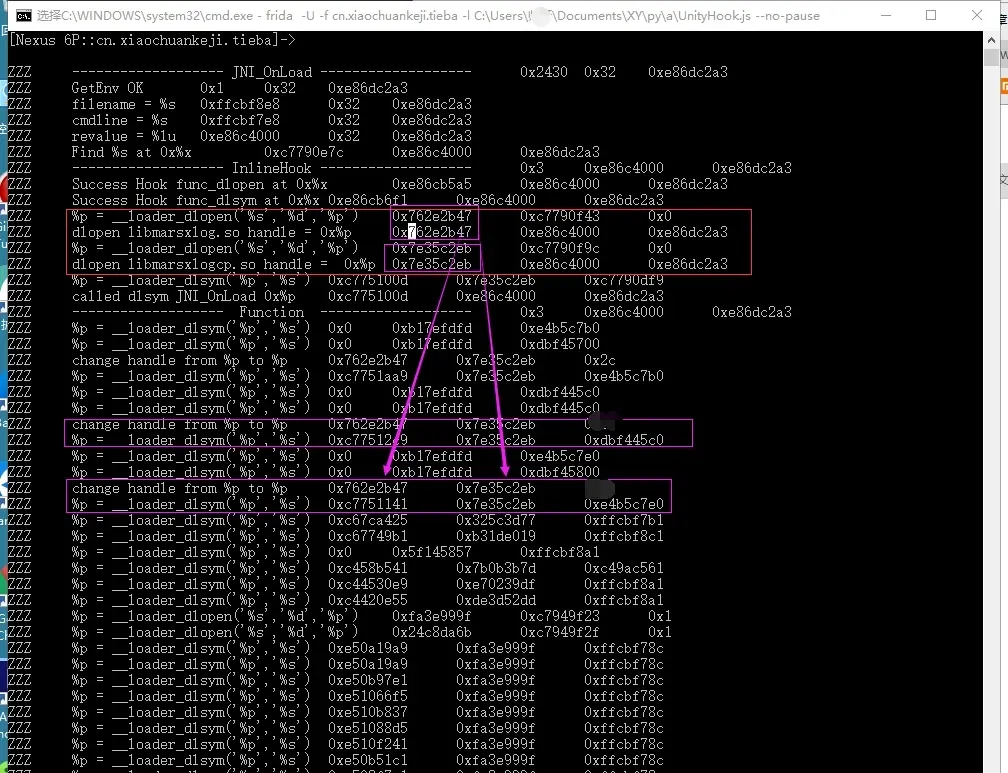This screenshot has height=773, width=1008.
Task: Select the address 0xc7949f23
Action: (560, 616)
